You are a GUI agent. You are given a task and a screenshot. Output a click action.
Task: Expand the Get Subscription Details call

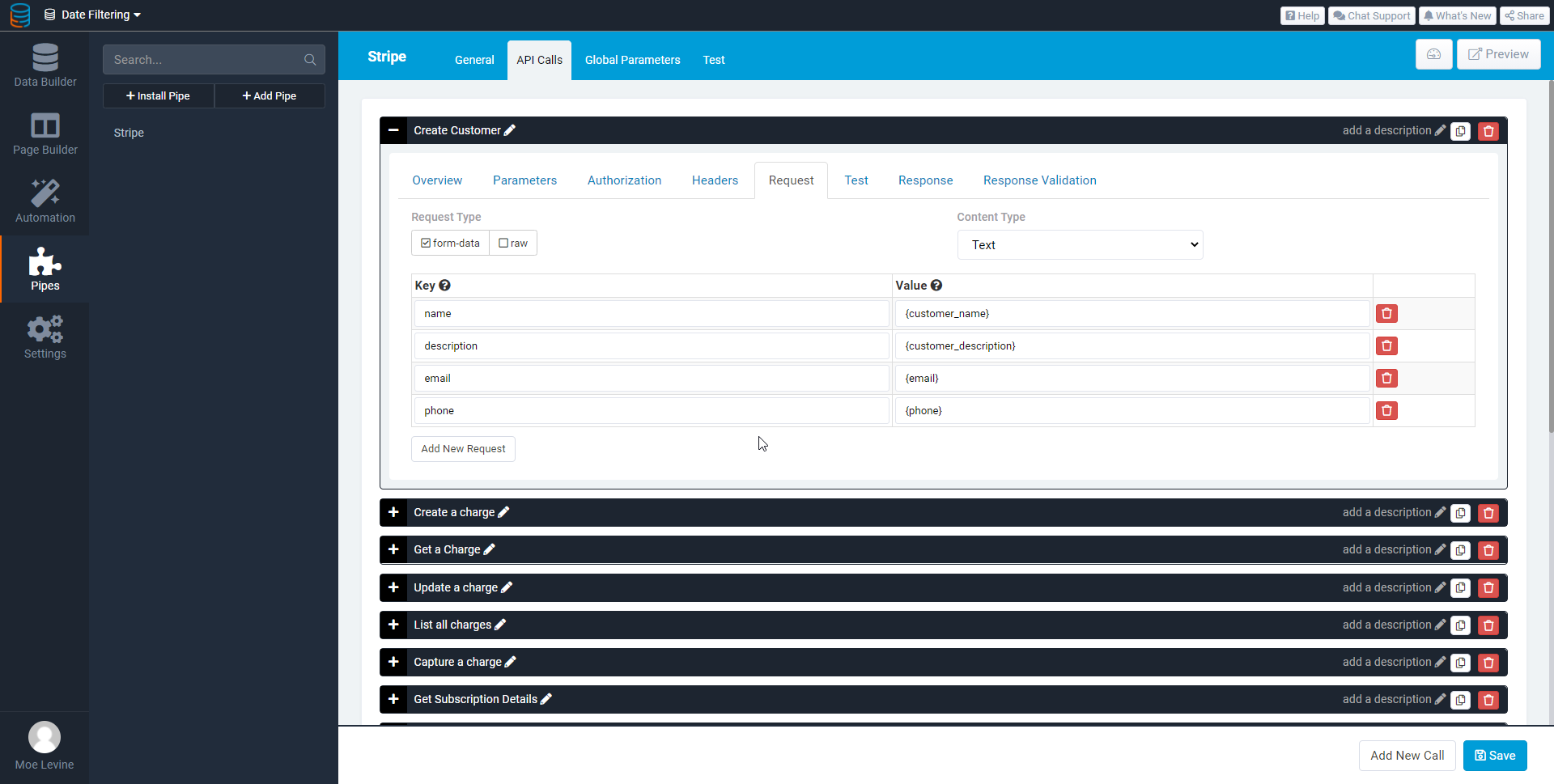click(x=393, y=699)
